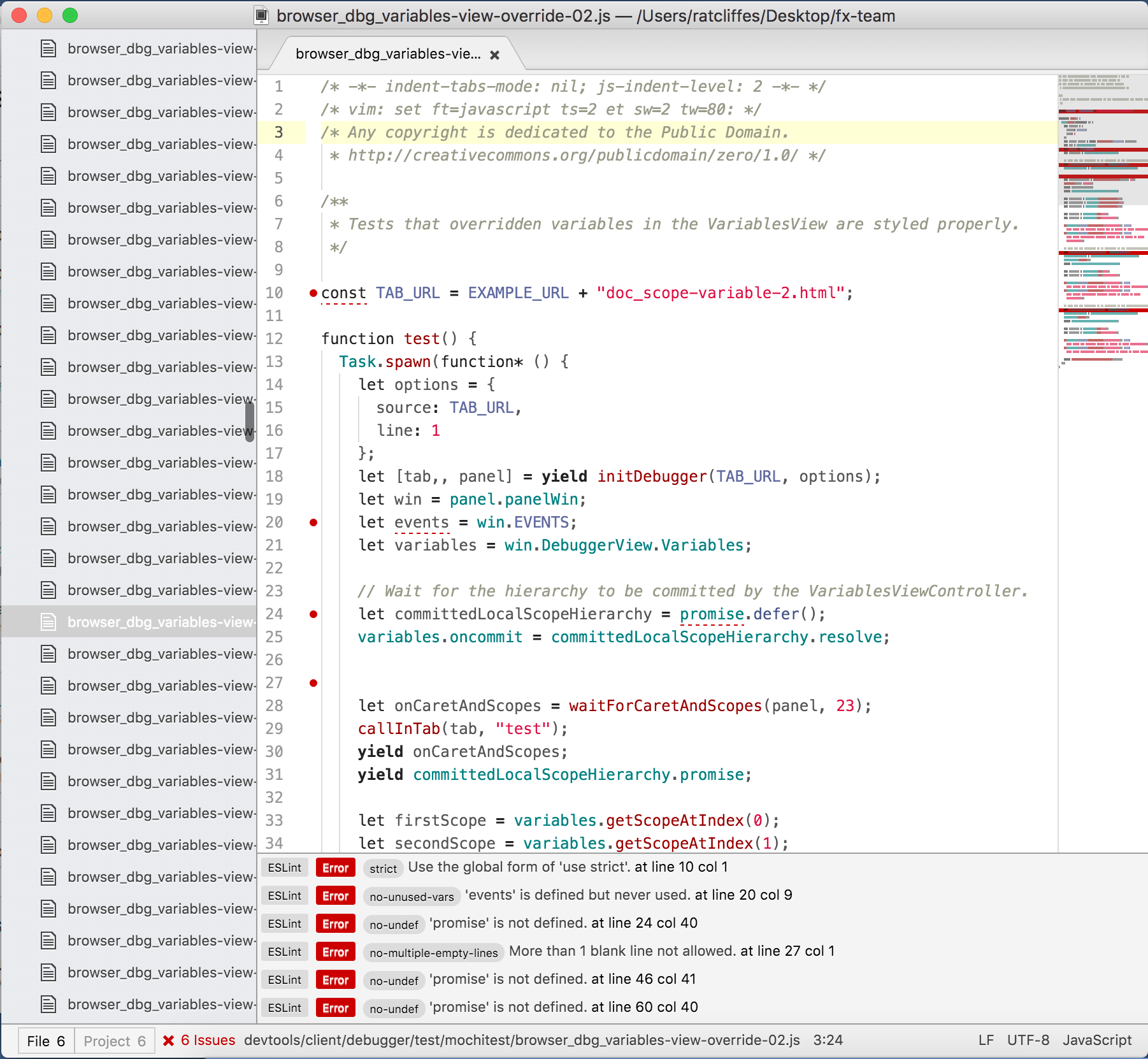
Task: Toggle the breakpoint on line 24
Action: (x=313, y=614)
